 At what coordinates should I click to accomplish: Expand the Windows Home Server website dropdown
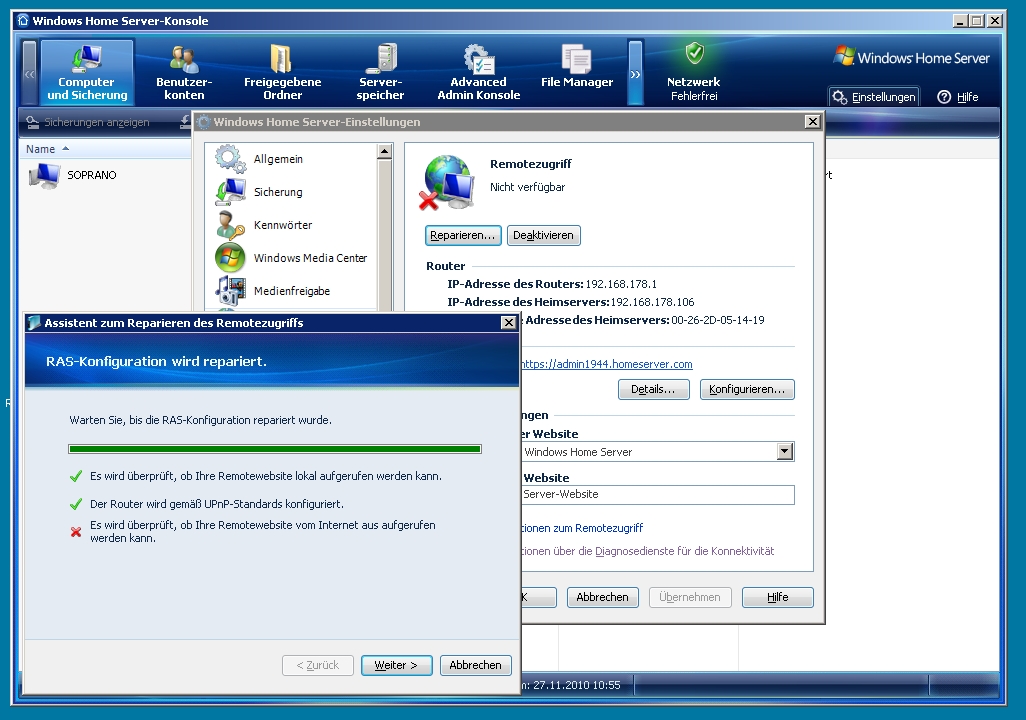tap(785, 452)
